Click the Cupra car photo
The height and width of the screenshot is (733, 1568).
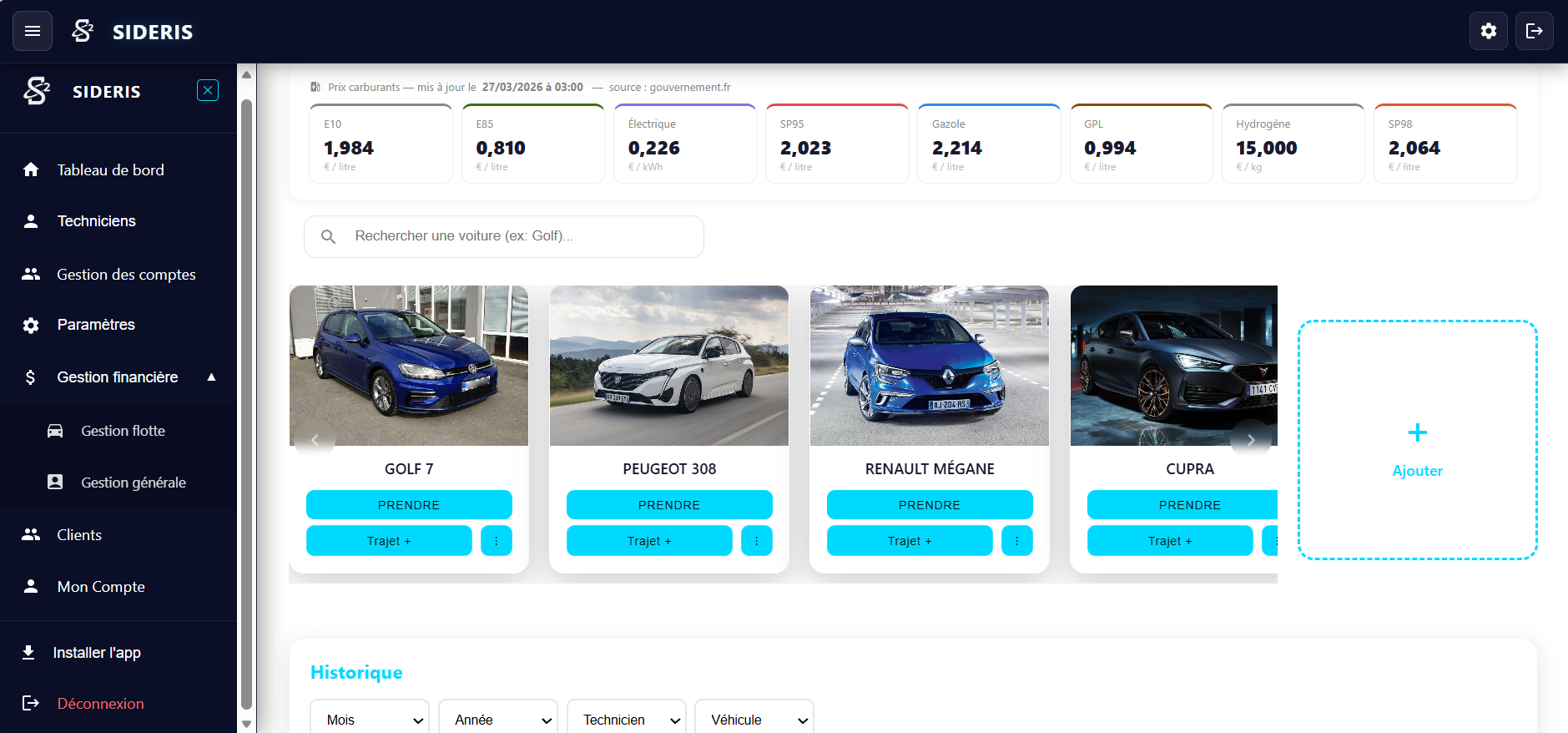1174,366
